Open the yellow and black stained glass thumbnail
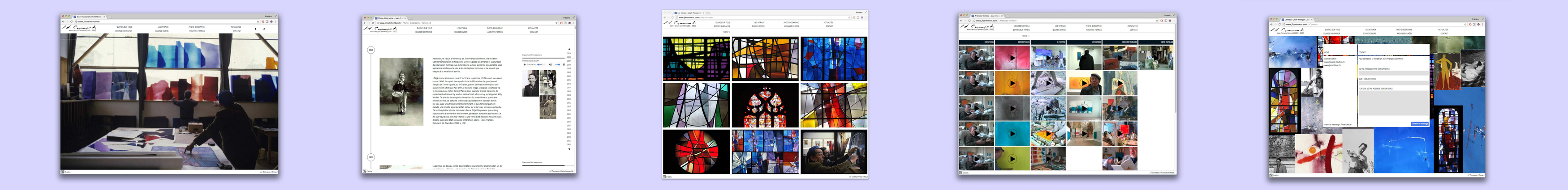The width and height of the screenshot is (1568, 190). [x=696, y=59]
